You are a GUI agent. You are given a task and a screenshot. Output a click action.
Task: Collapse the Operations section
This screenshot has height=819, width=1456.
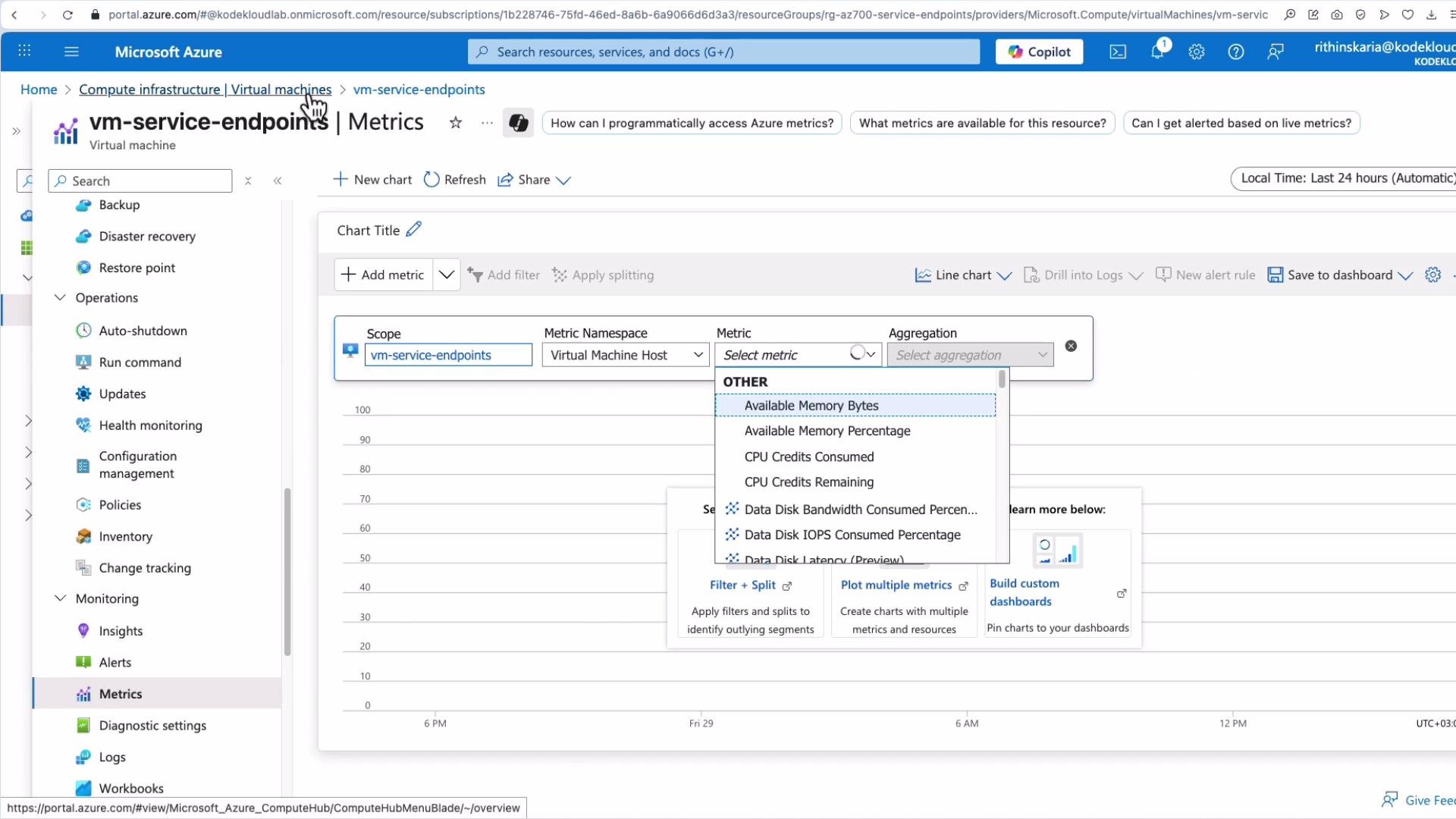coord(60,297)
